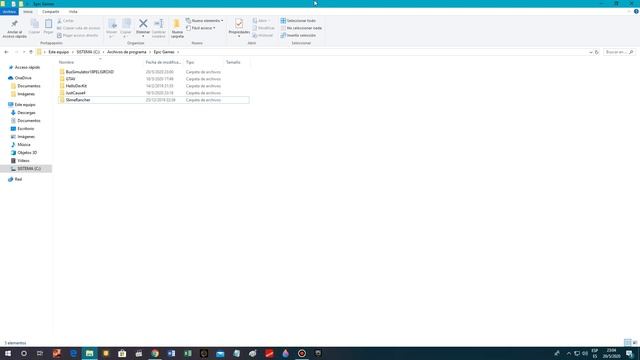The width and height of the screenshot is (640, 360).
Task: Open the Documentos folder under OneDrive
Action: tap(29, 86)
